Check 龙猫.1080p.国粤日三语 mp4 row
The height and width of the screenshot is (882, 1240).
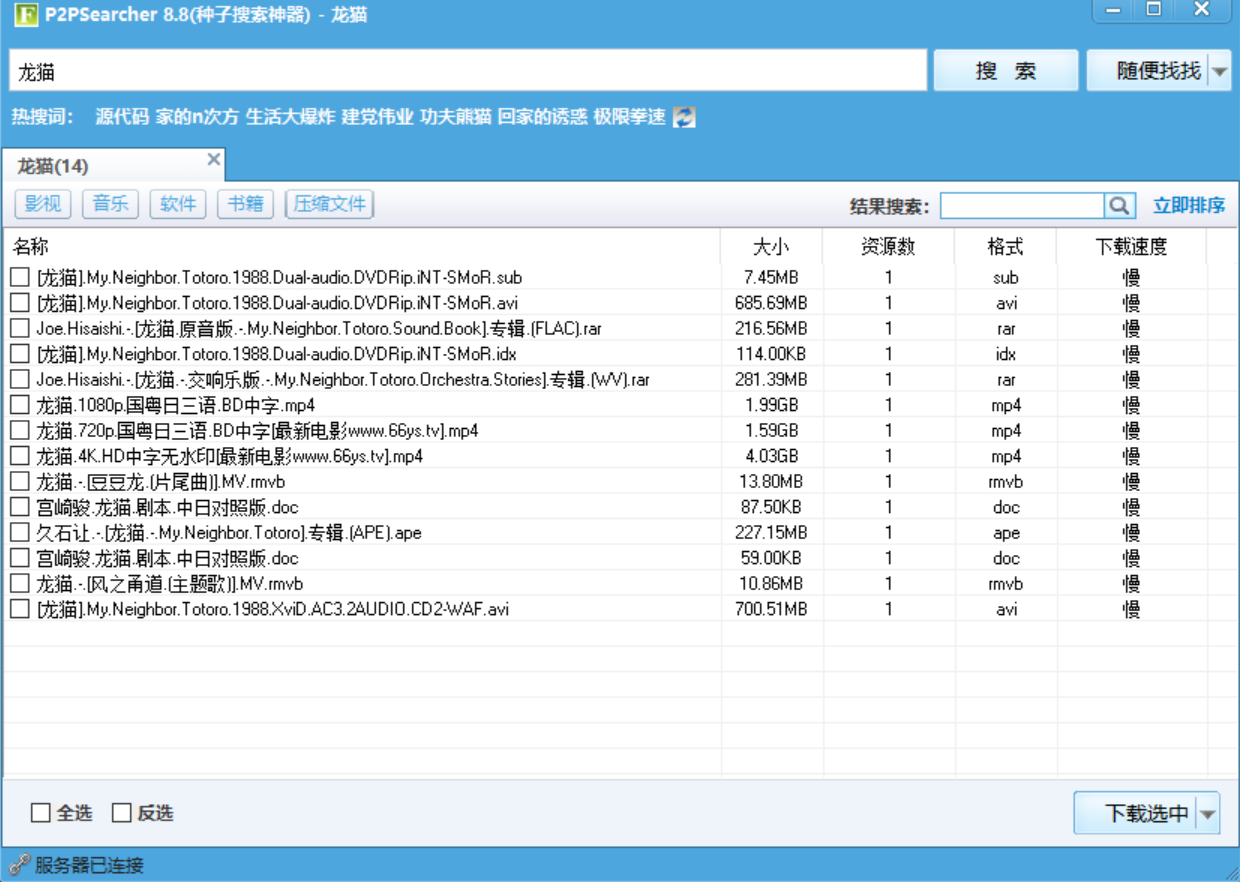point(20,405)
